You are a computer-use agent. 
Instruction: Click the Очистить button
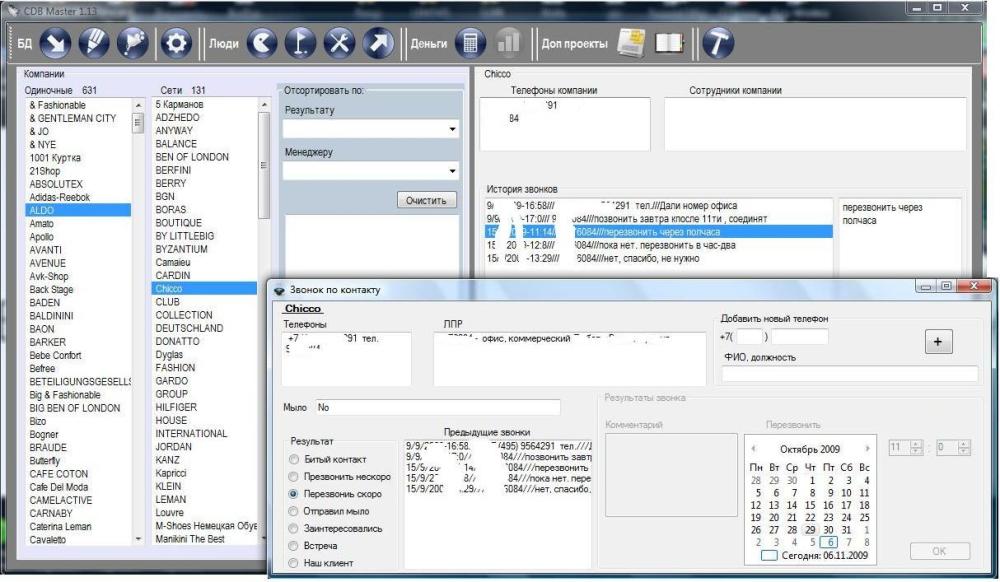tap(426, 201)
